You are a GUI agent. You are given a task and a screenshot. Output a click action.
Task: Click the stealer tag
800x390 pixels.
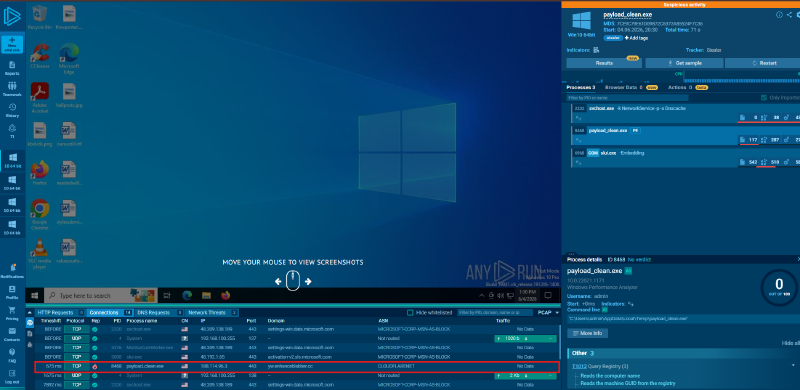(613, 38)
